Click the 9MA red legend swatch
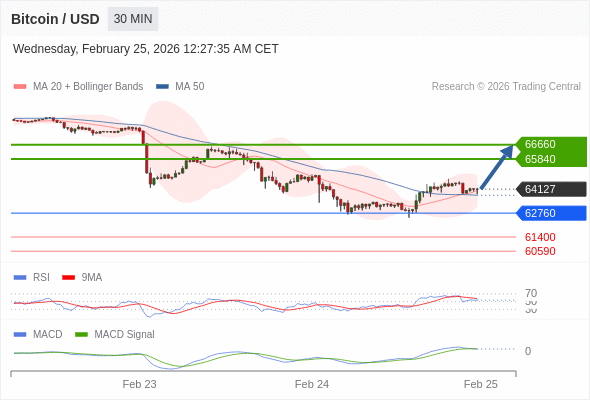590x400 pixels. pos(68,278)
